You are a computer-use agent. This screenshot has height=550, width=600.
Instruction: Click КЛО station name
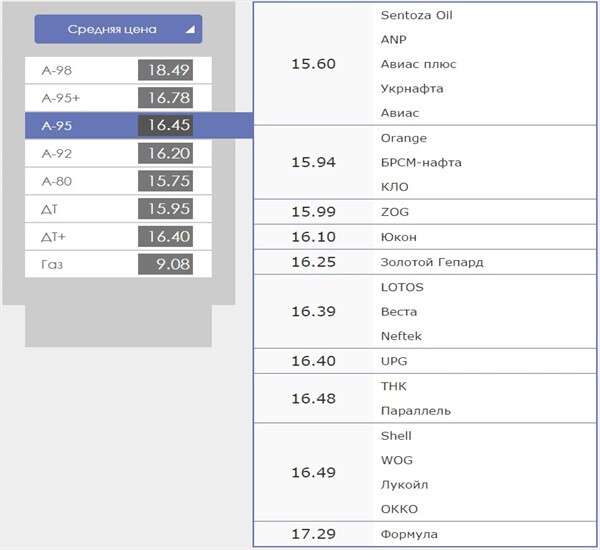(395, 187)
